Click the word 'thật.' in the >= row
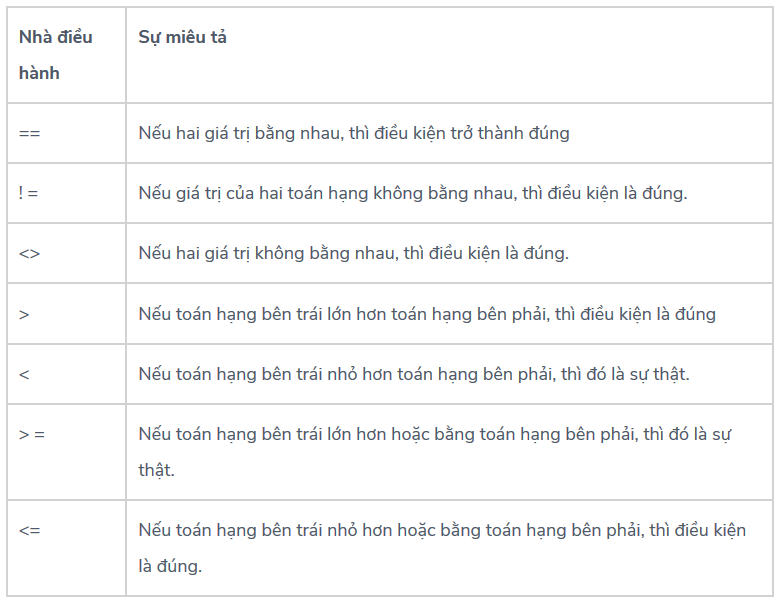Screen dimensions: 780x605 click(157, 470)
